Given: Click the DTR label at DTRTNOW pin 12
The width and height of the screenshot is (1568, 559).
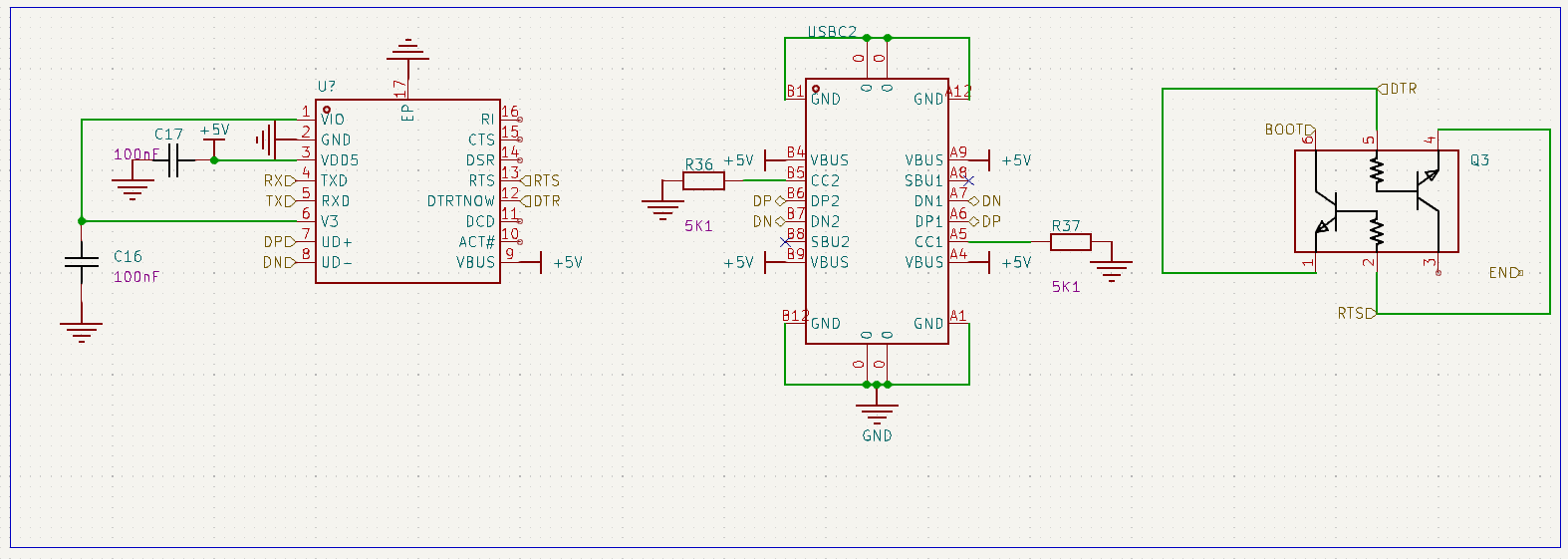Looking at the screenshot, I should (x=541, y=201).
